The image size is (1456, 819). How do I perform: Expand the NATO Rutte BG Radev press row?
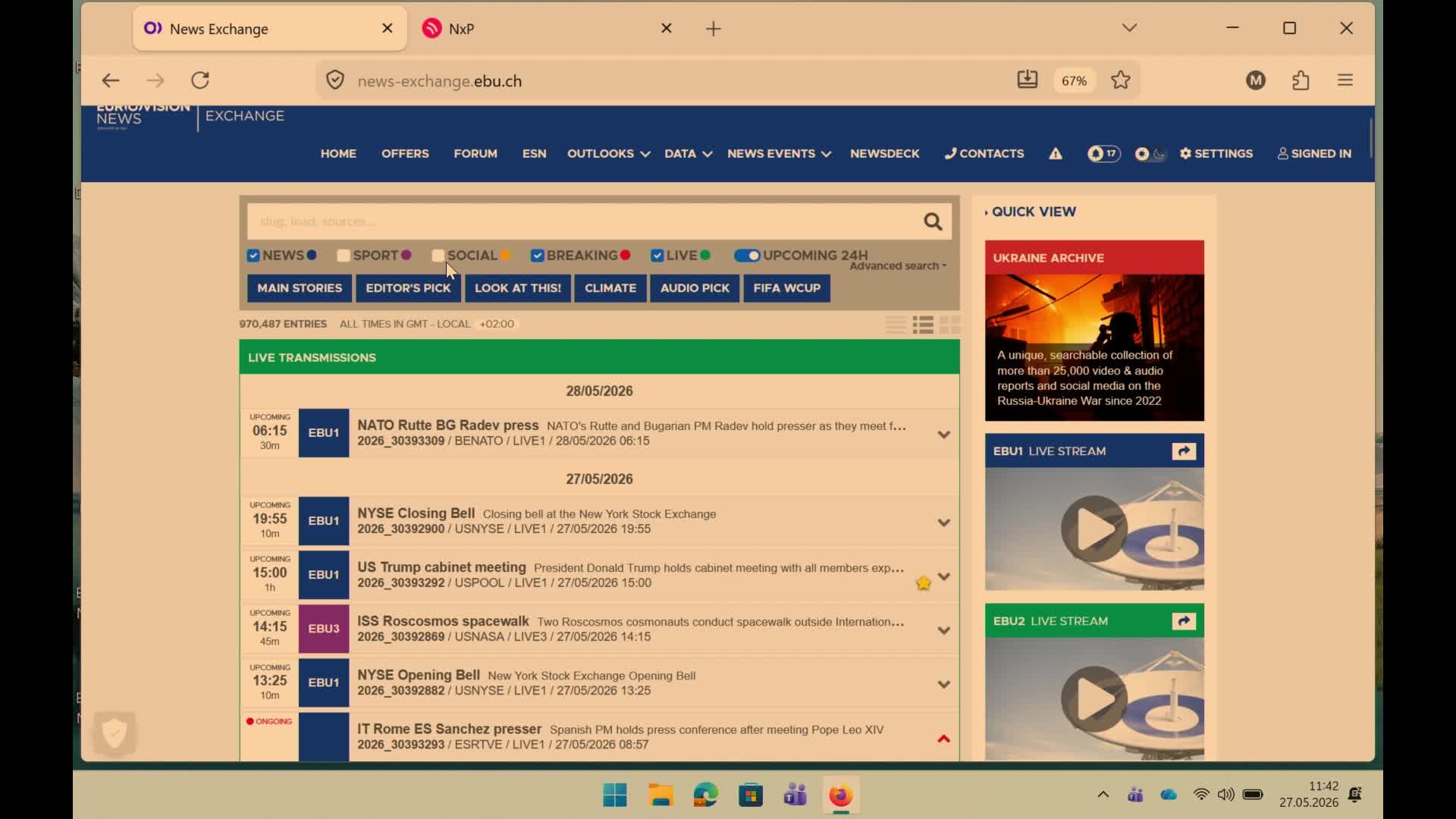coord(943,435)
